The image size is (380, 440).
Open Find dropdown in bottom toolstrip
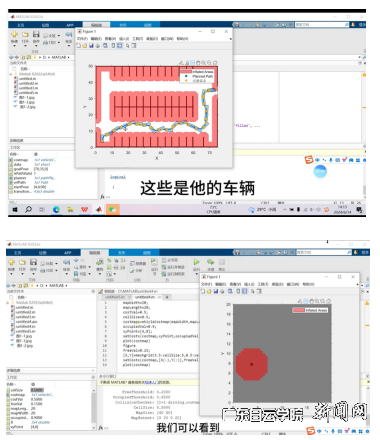(89, 267)
